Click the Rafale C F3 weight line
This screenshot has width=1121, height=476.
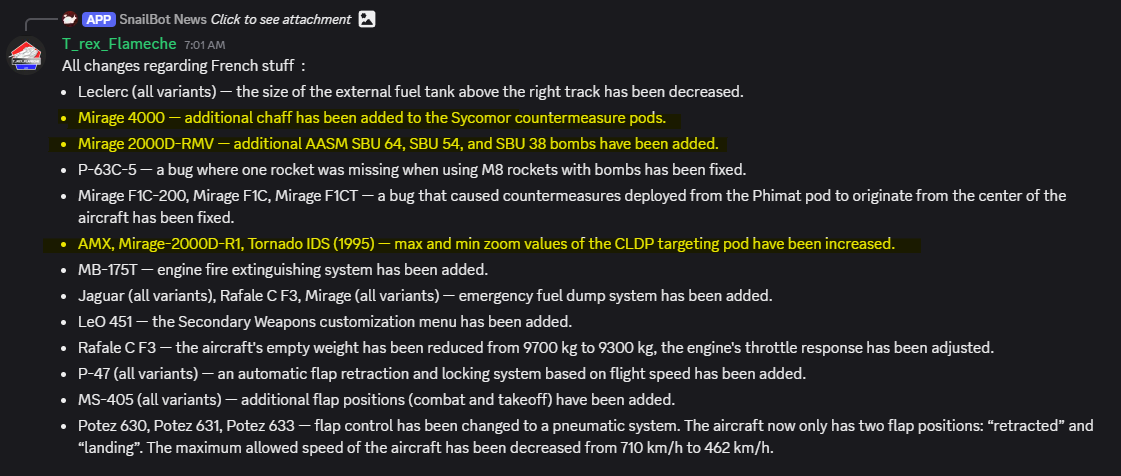point(536,349)
